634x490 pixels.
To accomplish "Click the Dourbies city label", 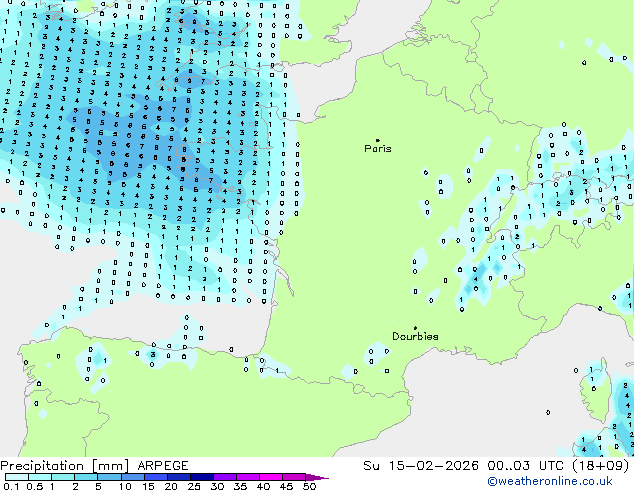I will tap(415, 336).
